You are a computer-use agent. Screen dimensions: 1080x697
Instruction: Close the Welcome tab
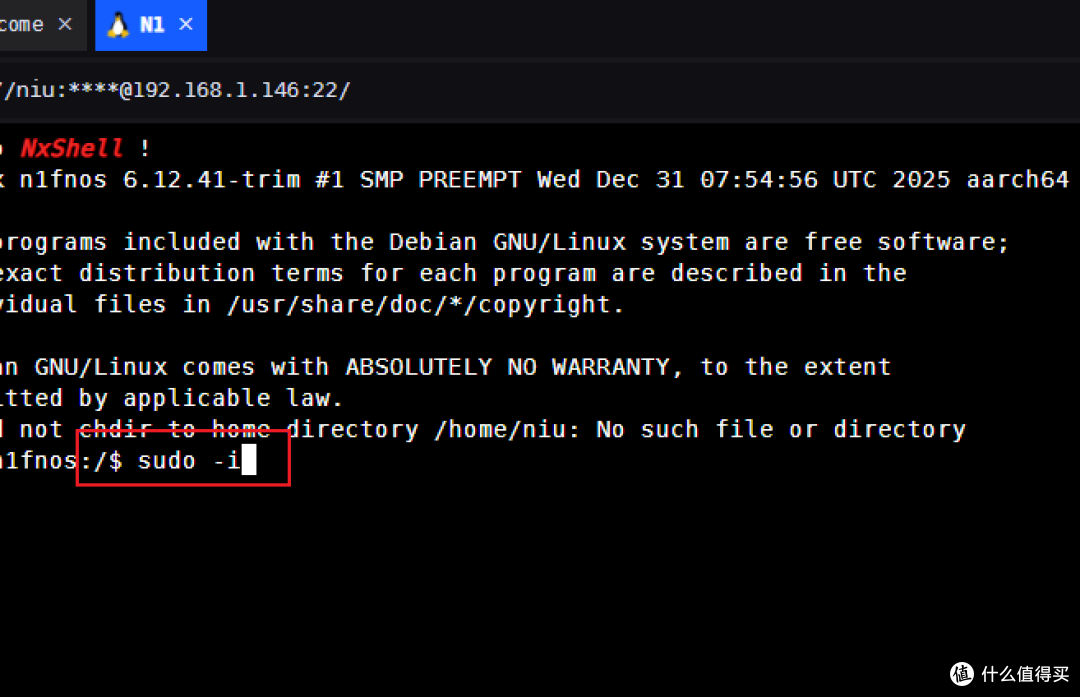(65, 24)
